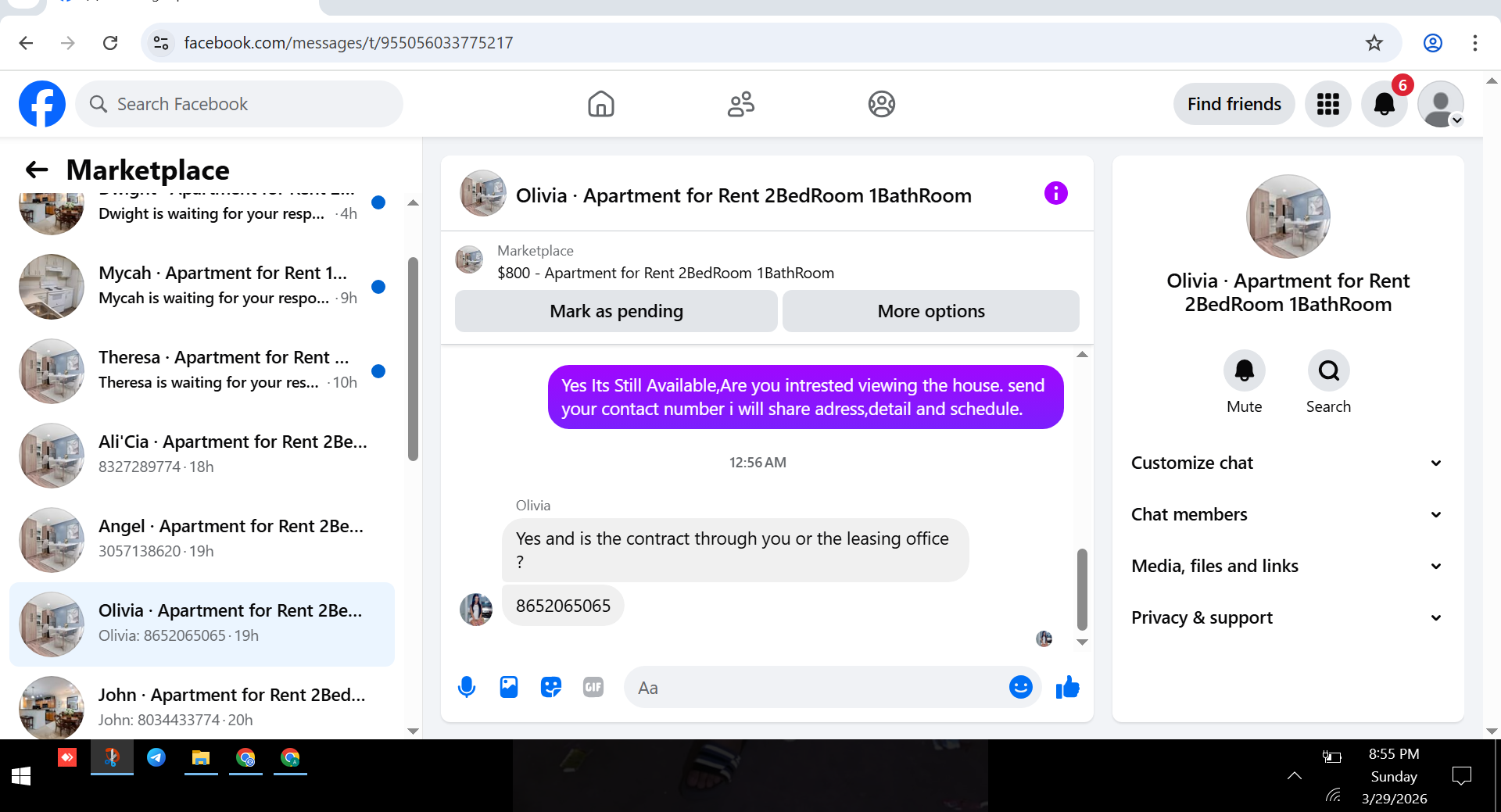Click the "contract through you or the leasing office" message
Image resolution: width=1501 pixels, height=812 pixels.
click(735, 549)
